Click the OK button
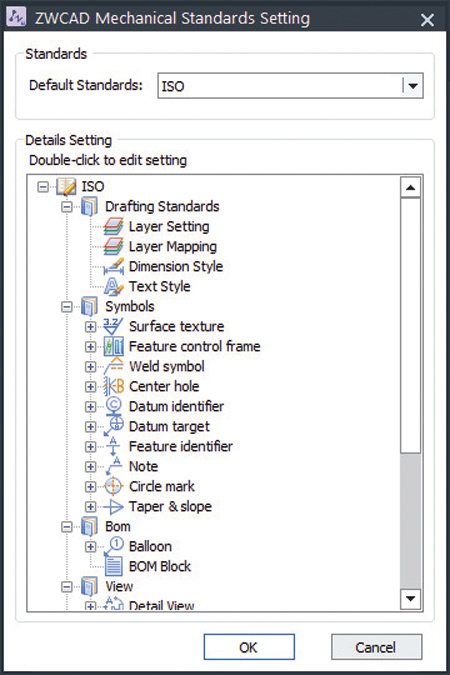 click(x=249, y=647)
